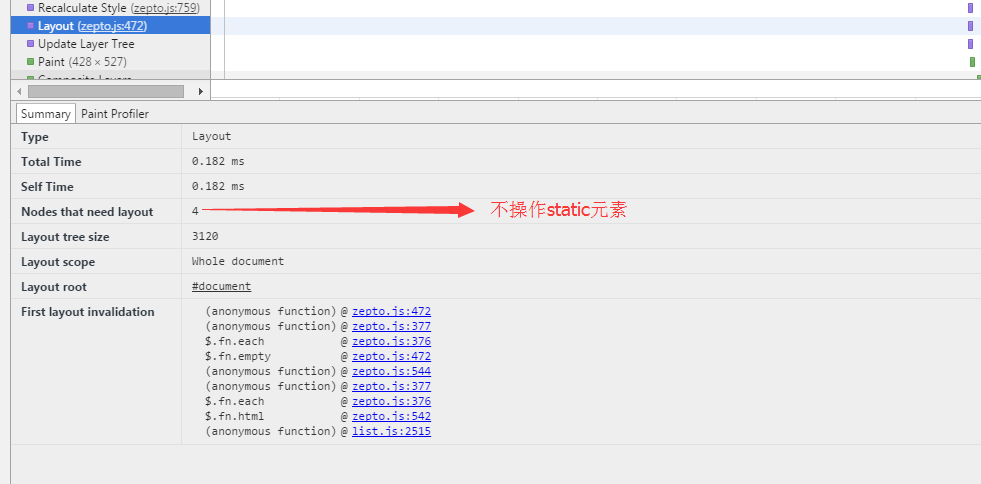Click purple category icon beside Recalculate Style

pos(30,8)
